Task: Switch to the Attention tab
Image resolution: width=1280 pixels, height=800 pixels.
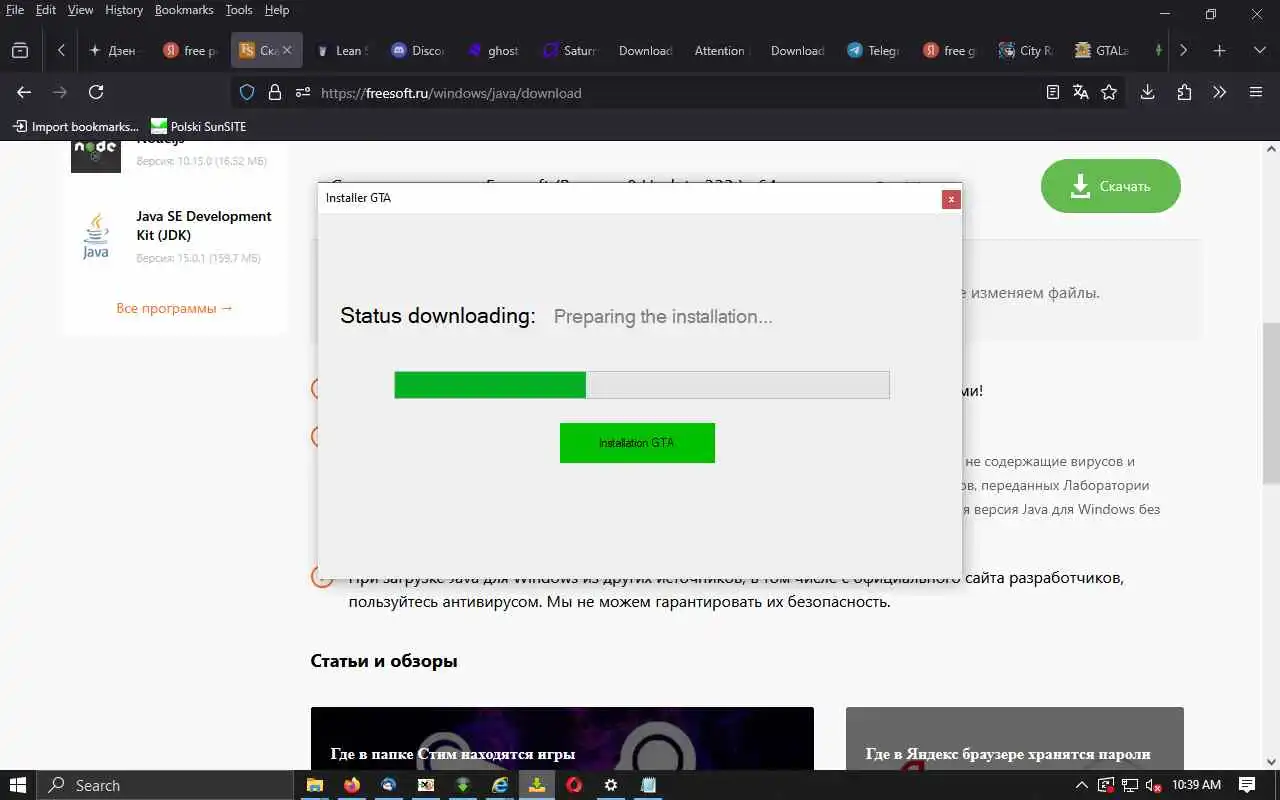Action: [721, 50]
